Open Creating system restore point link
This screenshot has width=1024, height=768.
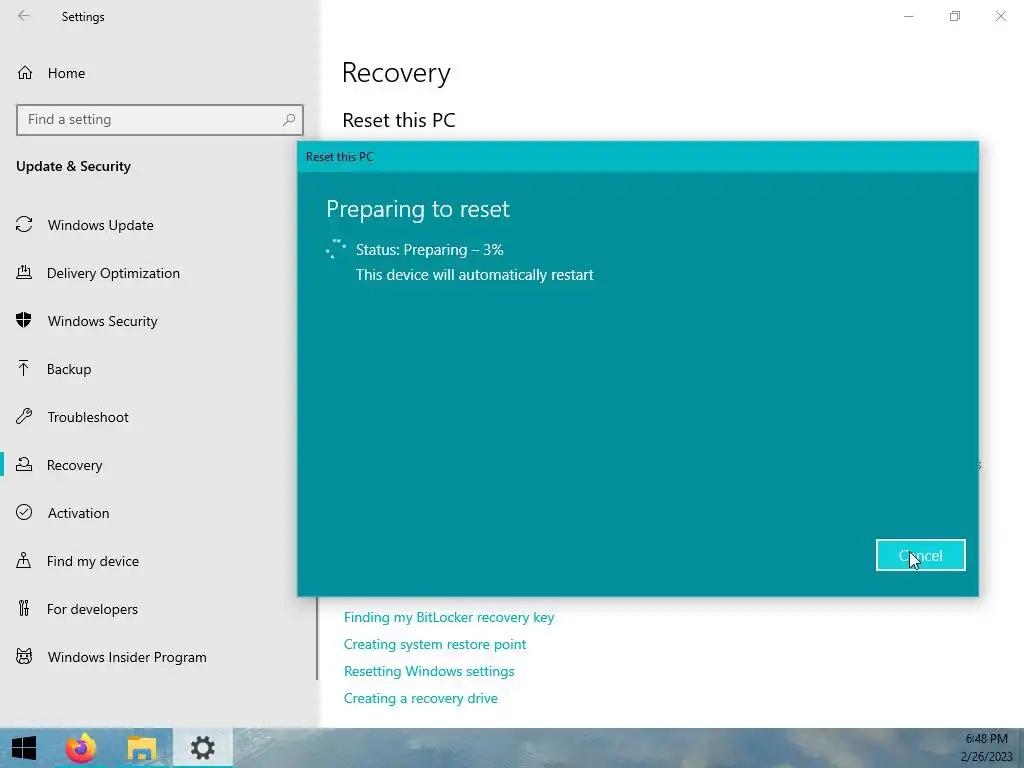tap(435, 644)
